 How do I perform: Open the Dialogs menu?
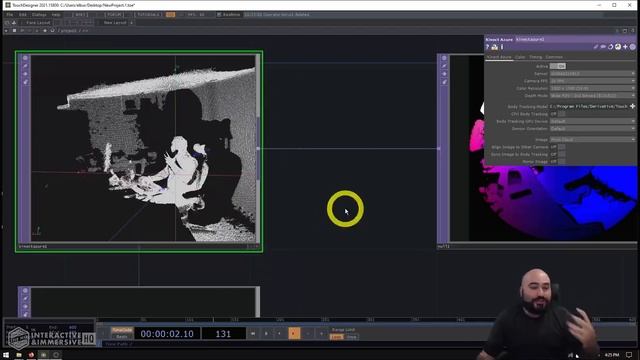(39, 14)
